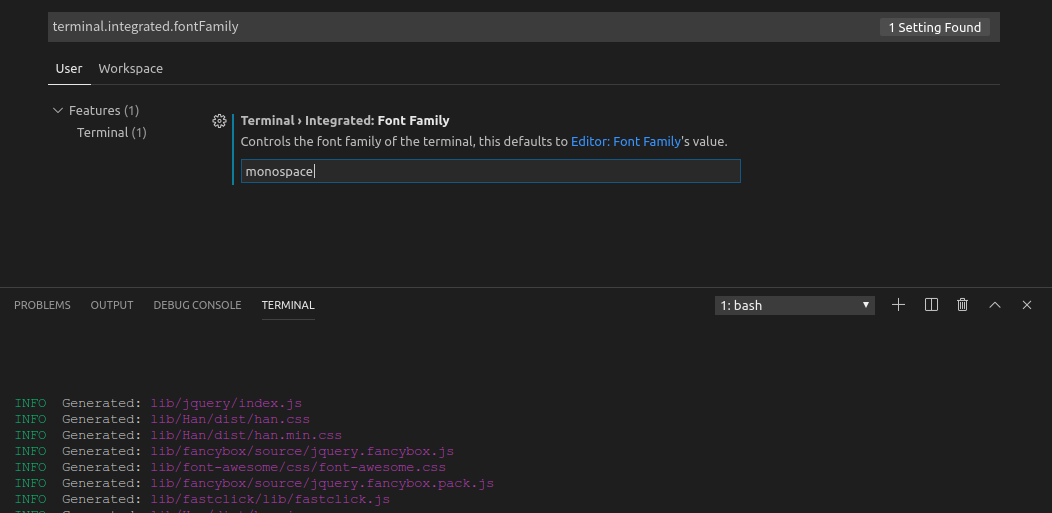Create a new terminal with the plus icon
Screen dimensions: 1052x513
click(898, 305)
